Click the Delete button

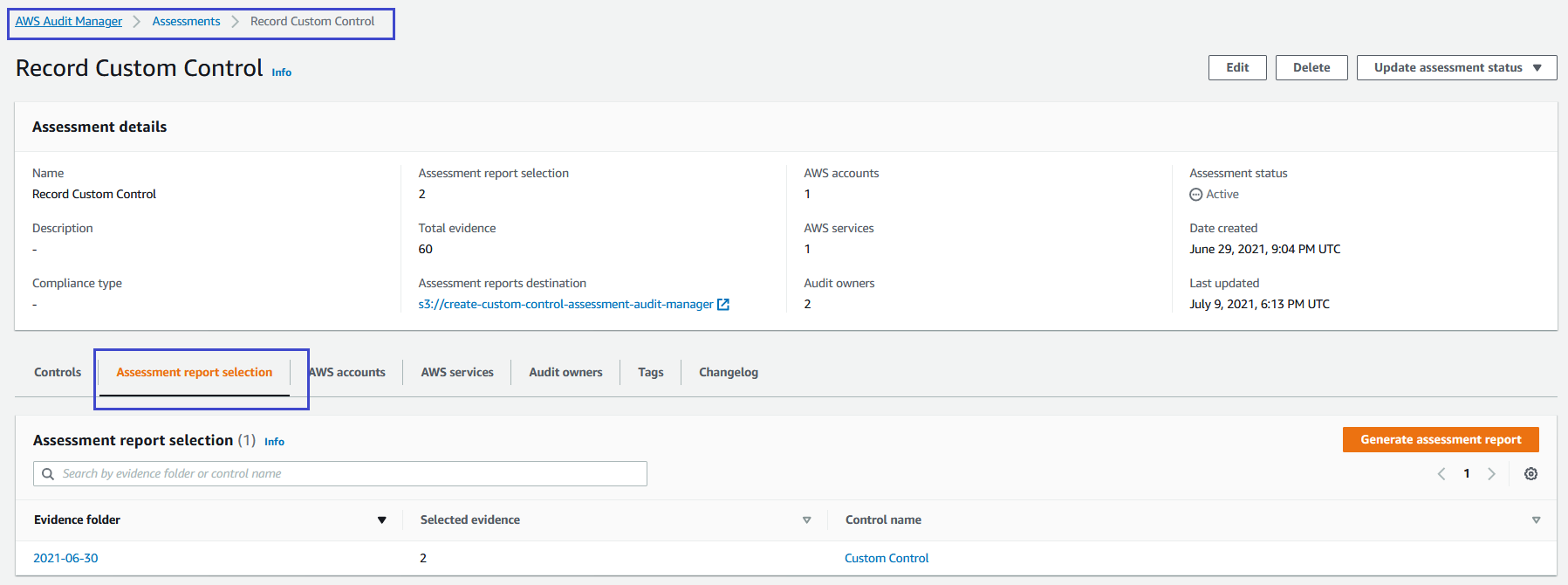pos(1311,68)
